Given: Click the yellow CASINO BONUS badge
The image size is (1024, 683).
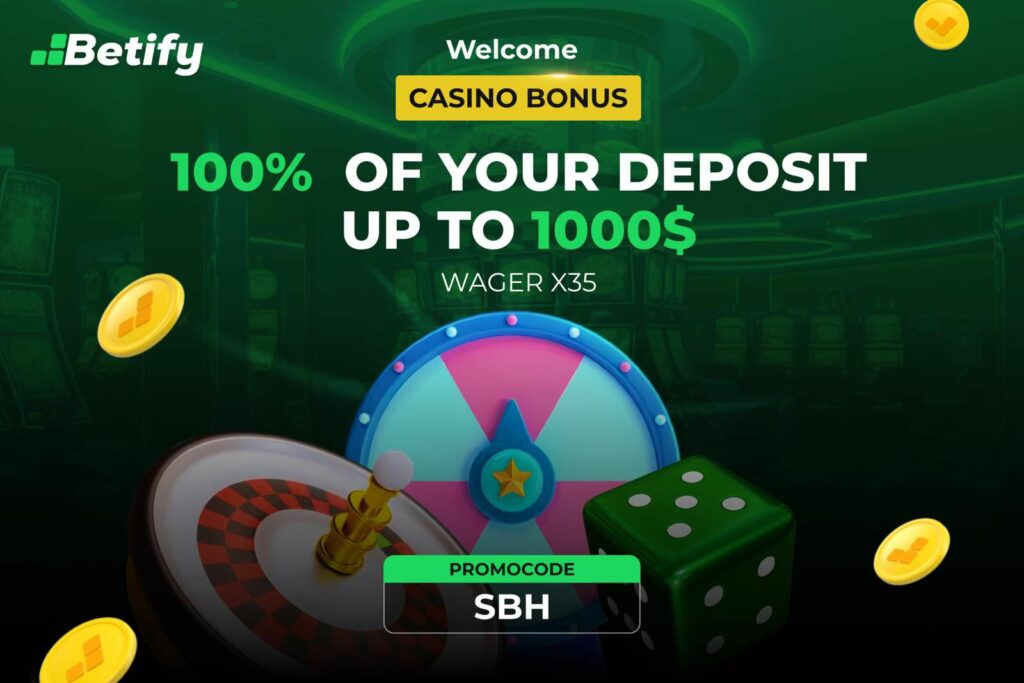Looking at the screenshot, I should (518, 98).
